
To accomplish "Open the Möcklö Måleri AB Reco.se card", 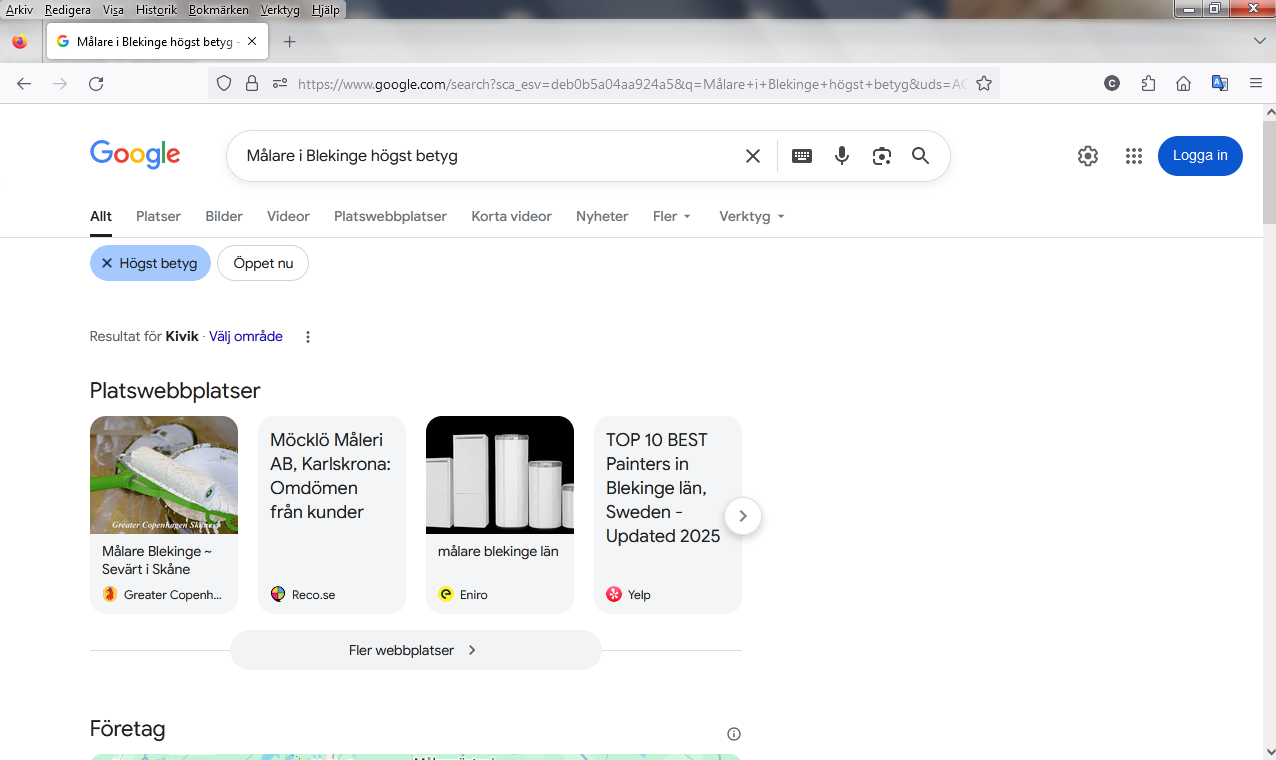I will 331,514.
